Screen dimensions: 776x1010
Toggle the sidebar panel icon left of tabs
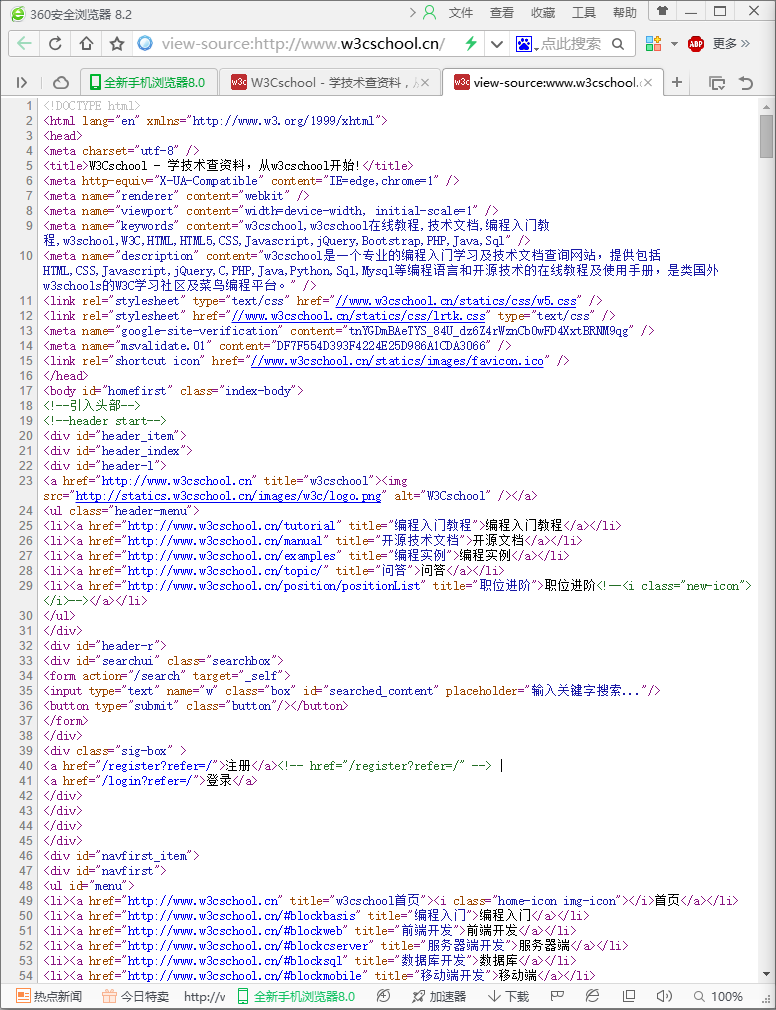point(22,82)
